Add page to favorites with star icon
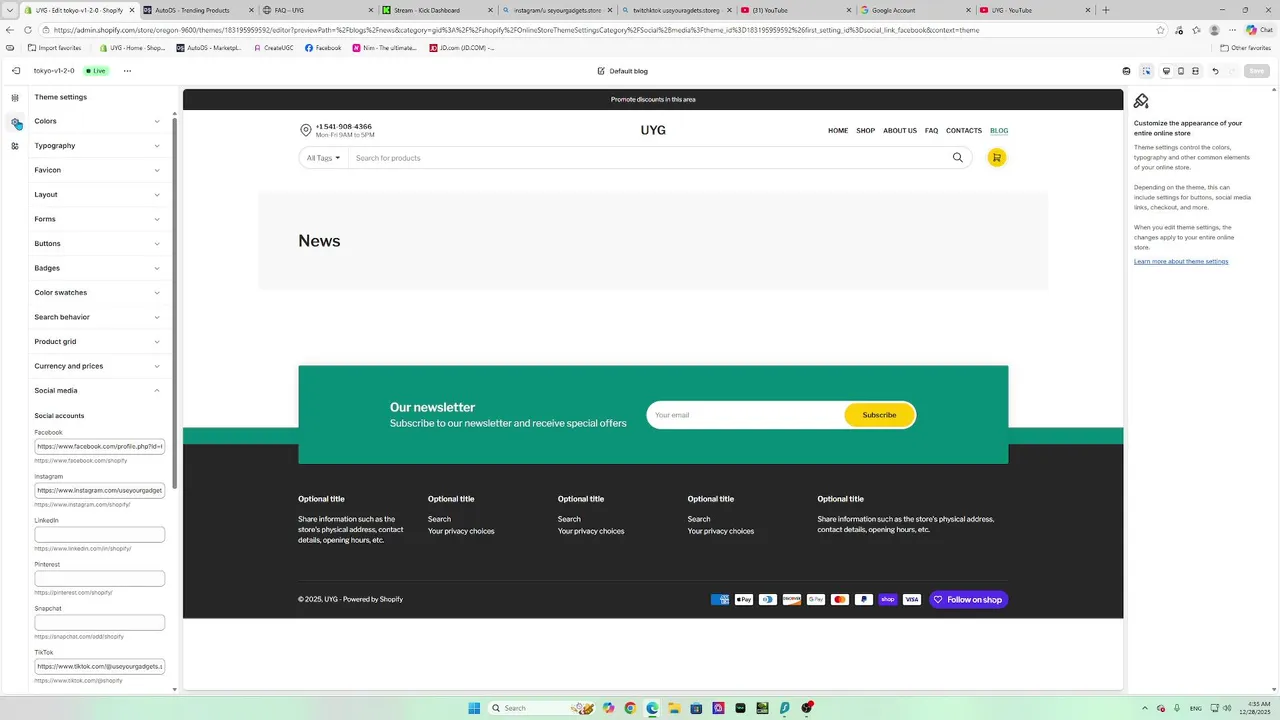 click(1160, 30)
